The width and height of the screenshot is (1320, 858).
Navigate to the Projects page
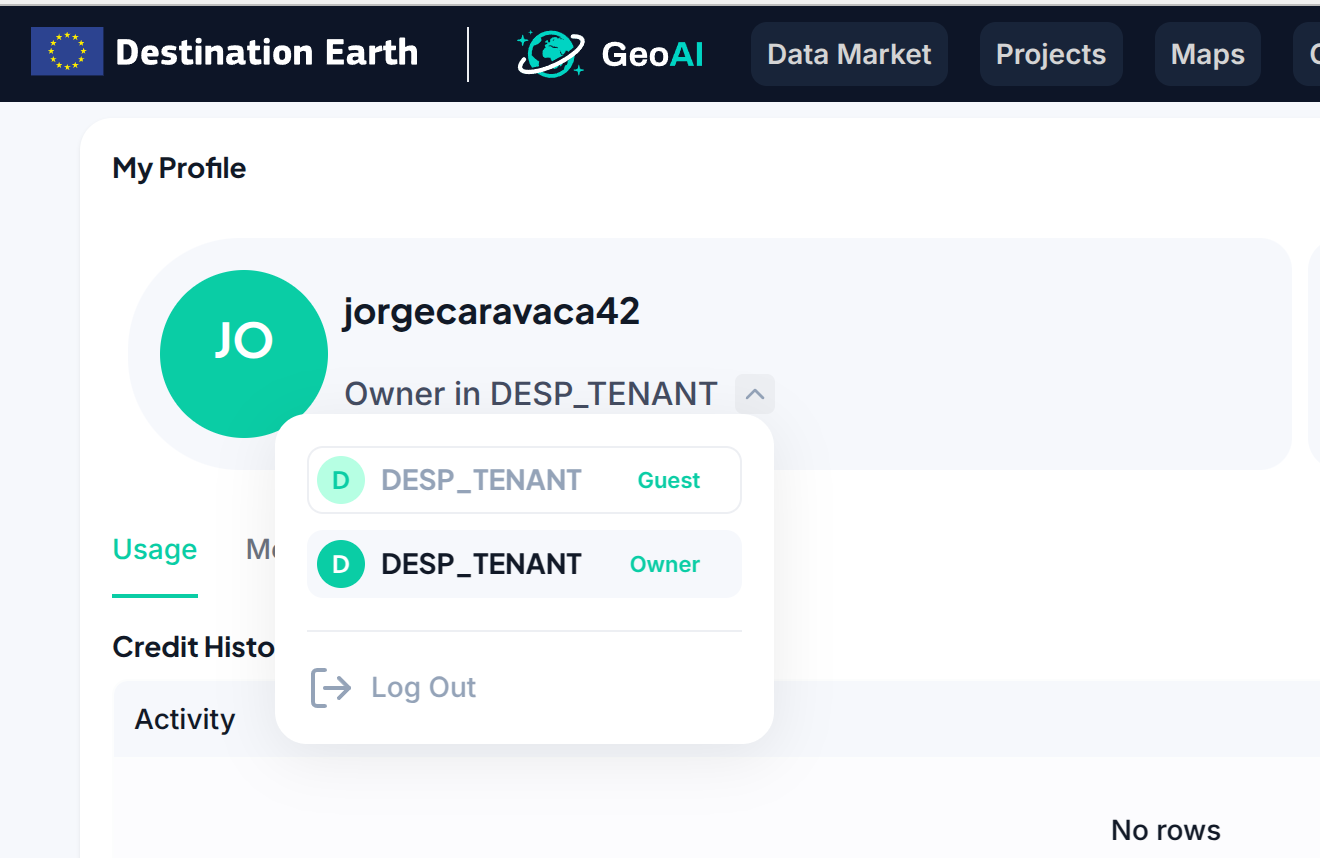tap(1050, 54)
